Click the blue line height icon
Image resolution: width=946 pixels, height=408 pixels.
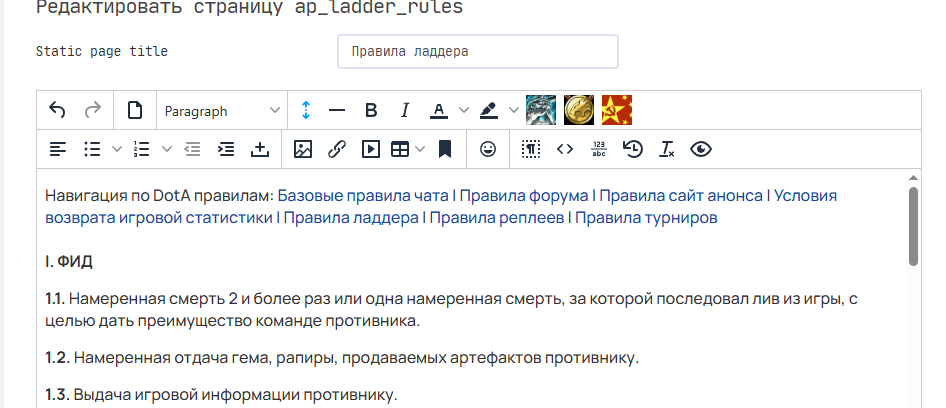[306, 110]
